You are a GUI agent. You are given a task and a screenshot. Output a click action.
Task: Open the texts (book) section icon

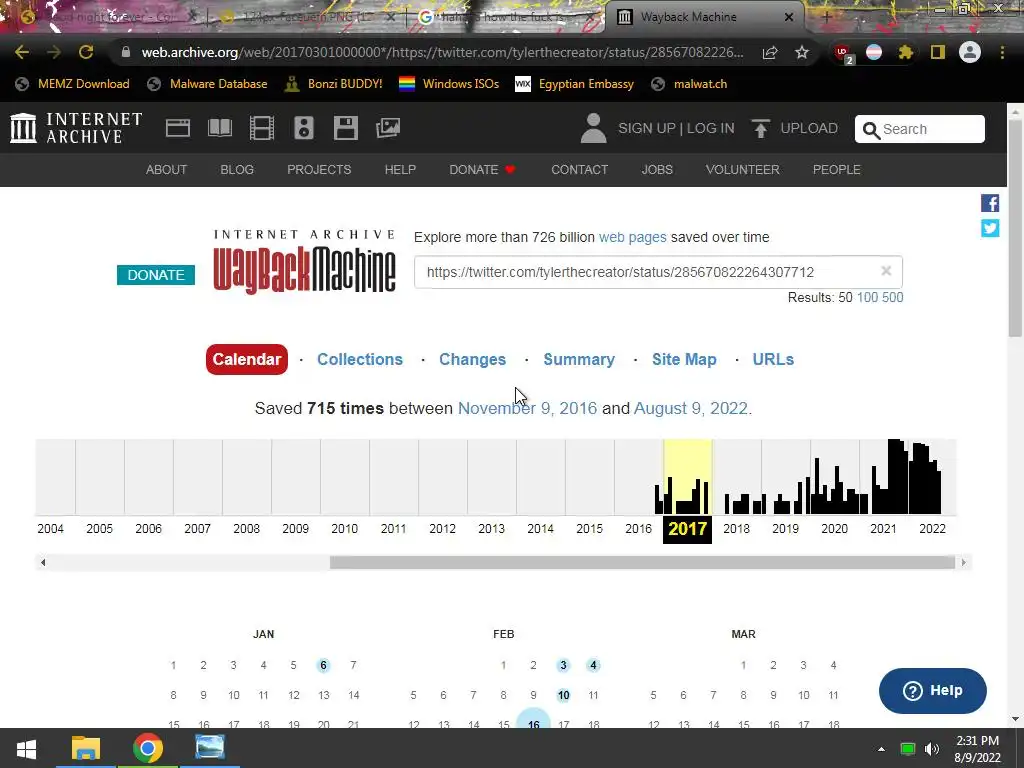click(220, 128)
